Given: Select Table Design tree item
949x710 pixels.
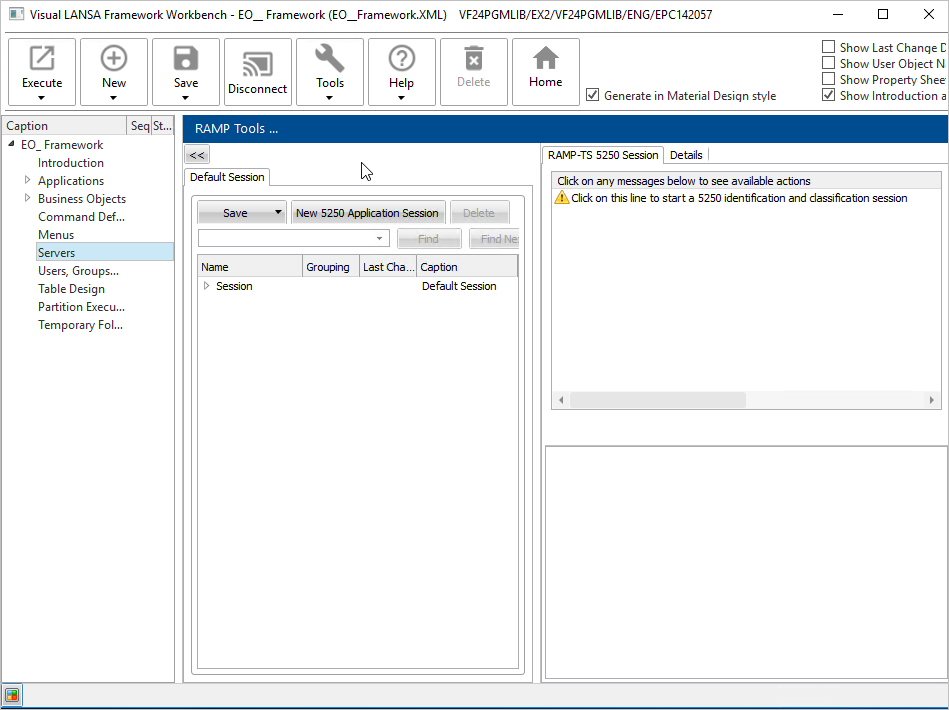Looking at the screenshot, I should click(x=71, y=289).
